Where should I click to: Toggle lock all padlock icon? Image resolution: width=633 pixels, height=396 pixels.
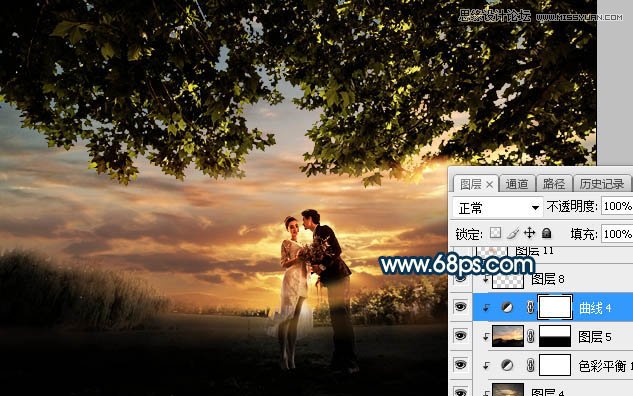pos(546,233)
